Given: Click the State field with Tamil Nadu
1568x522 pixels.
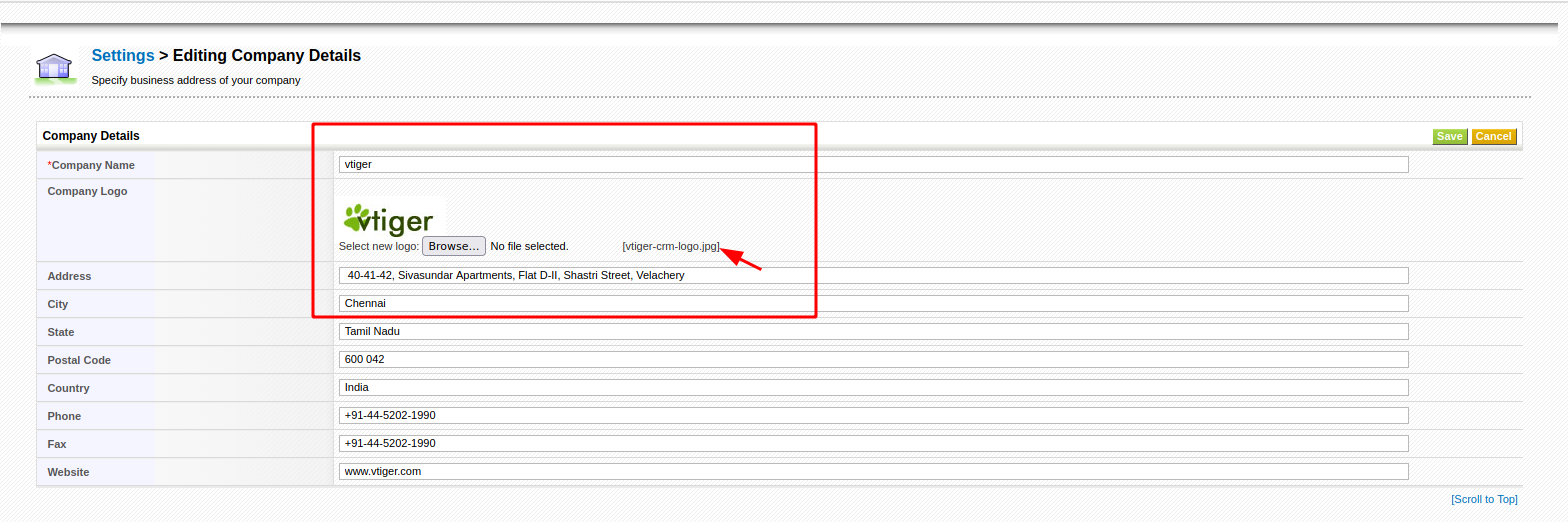Looking at the screenshot, I should (x=873, y=331).
